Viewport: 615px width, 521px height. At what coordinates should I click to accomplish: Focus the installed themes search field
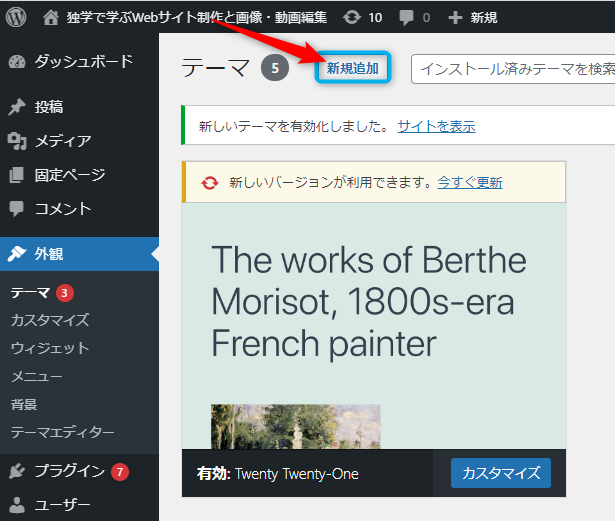click(513, 69)
